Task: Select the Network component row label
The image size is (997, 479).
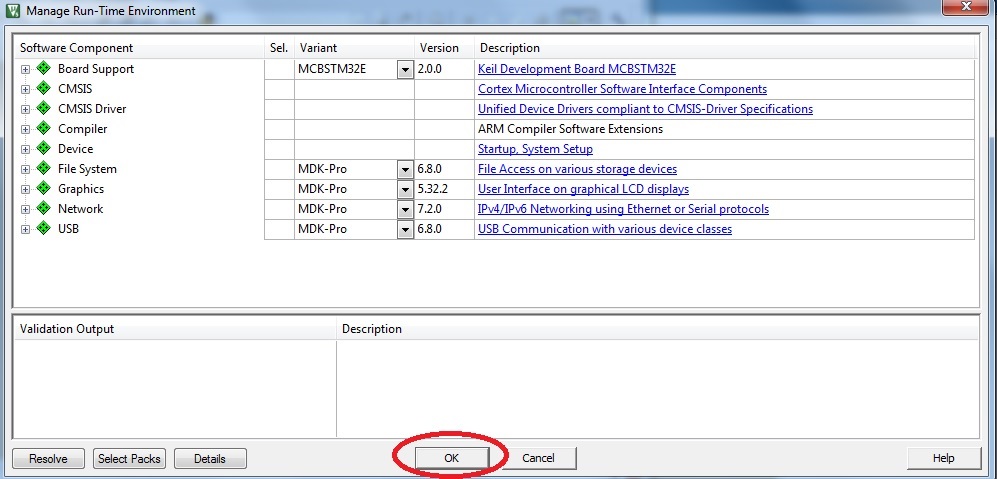Action: click(80, 209)
